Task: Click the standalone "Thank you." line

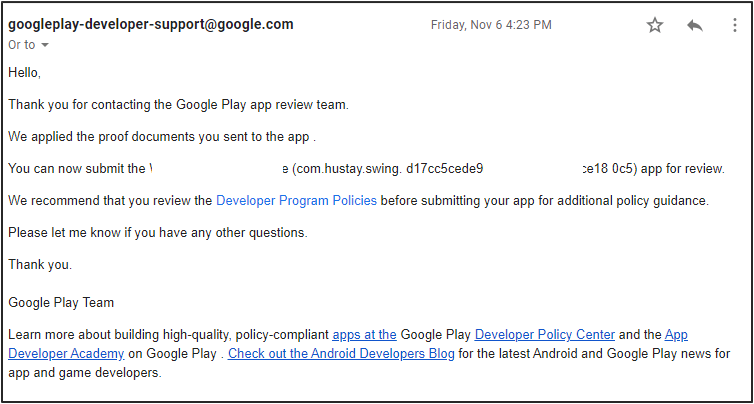Action: (x=40, y=264)
